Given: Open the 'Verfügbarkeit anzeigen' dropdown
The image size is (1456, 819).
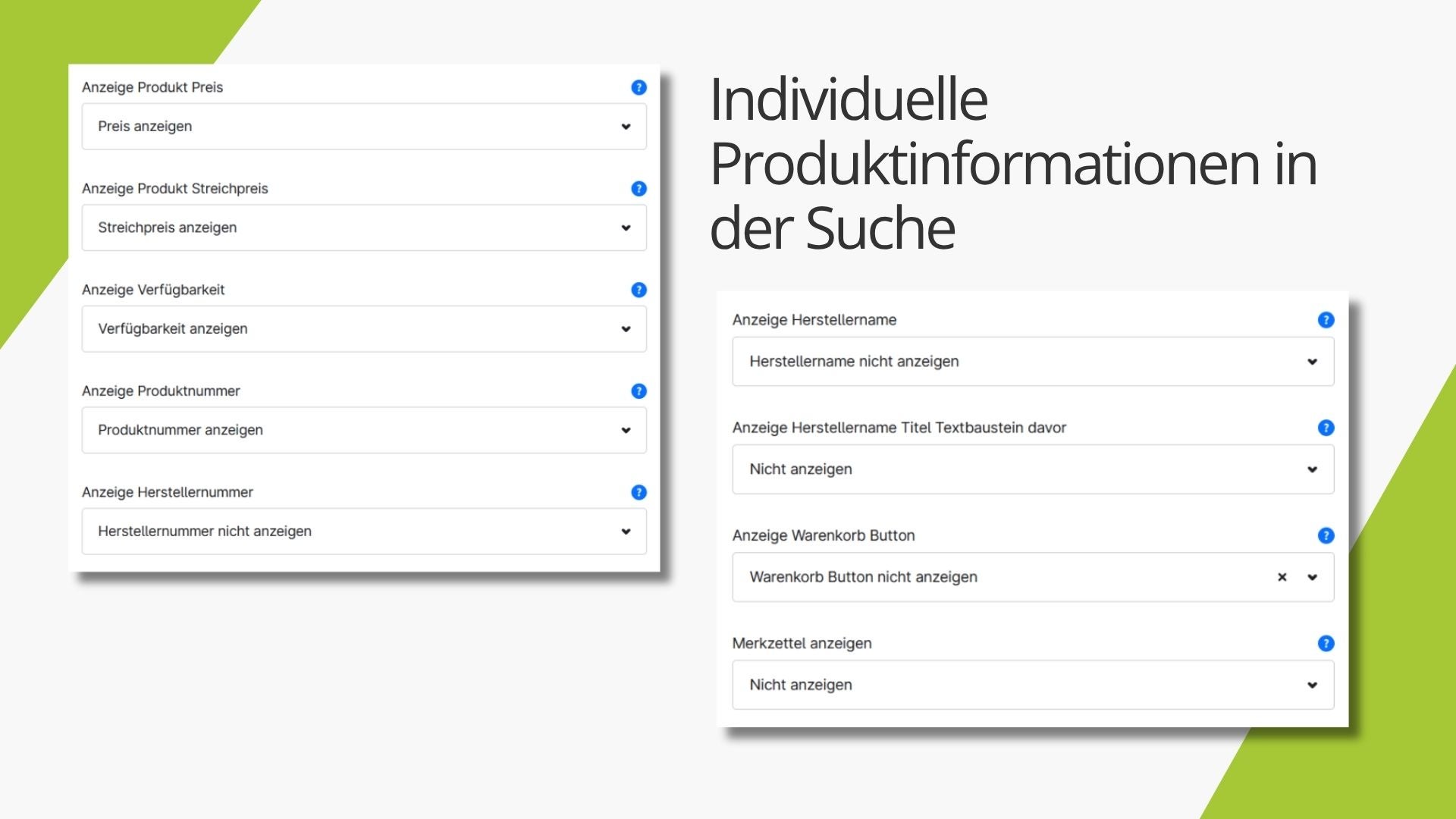Looking at the screenshot, I should tap(364, 329).
